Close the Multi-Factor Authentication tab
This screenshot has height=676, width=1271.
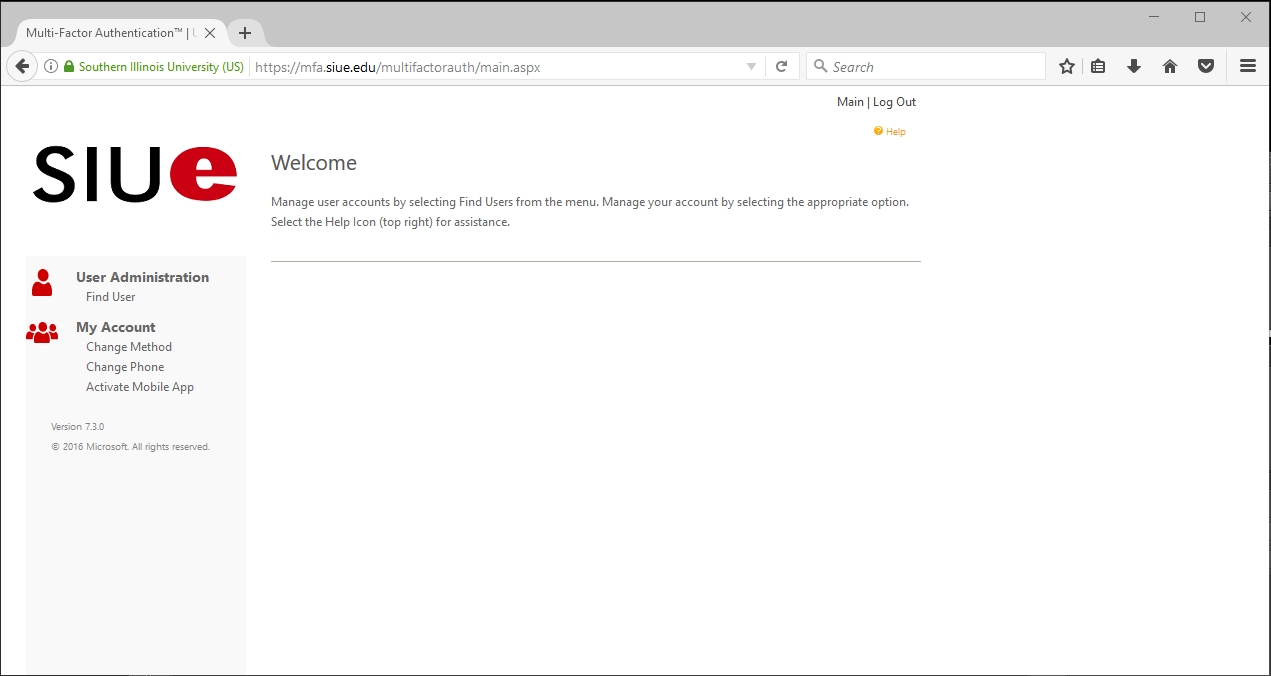(210, 33)
